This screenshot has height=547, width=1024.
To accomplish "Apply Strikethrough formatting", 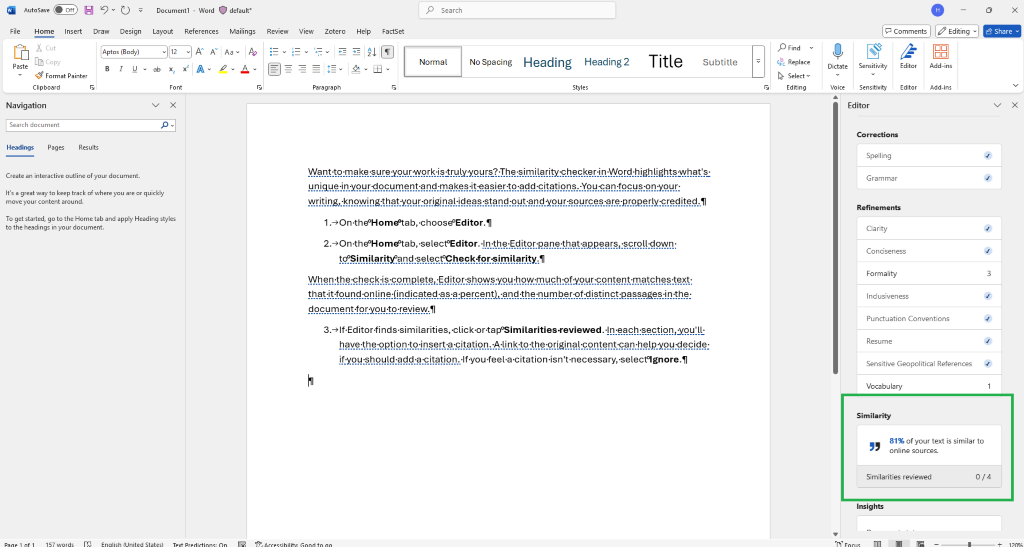I will (x=157, y=69).
